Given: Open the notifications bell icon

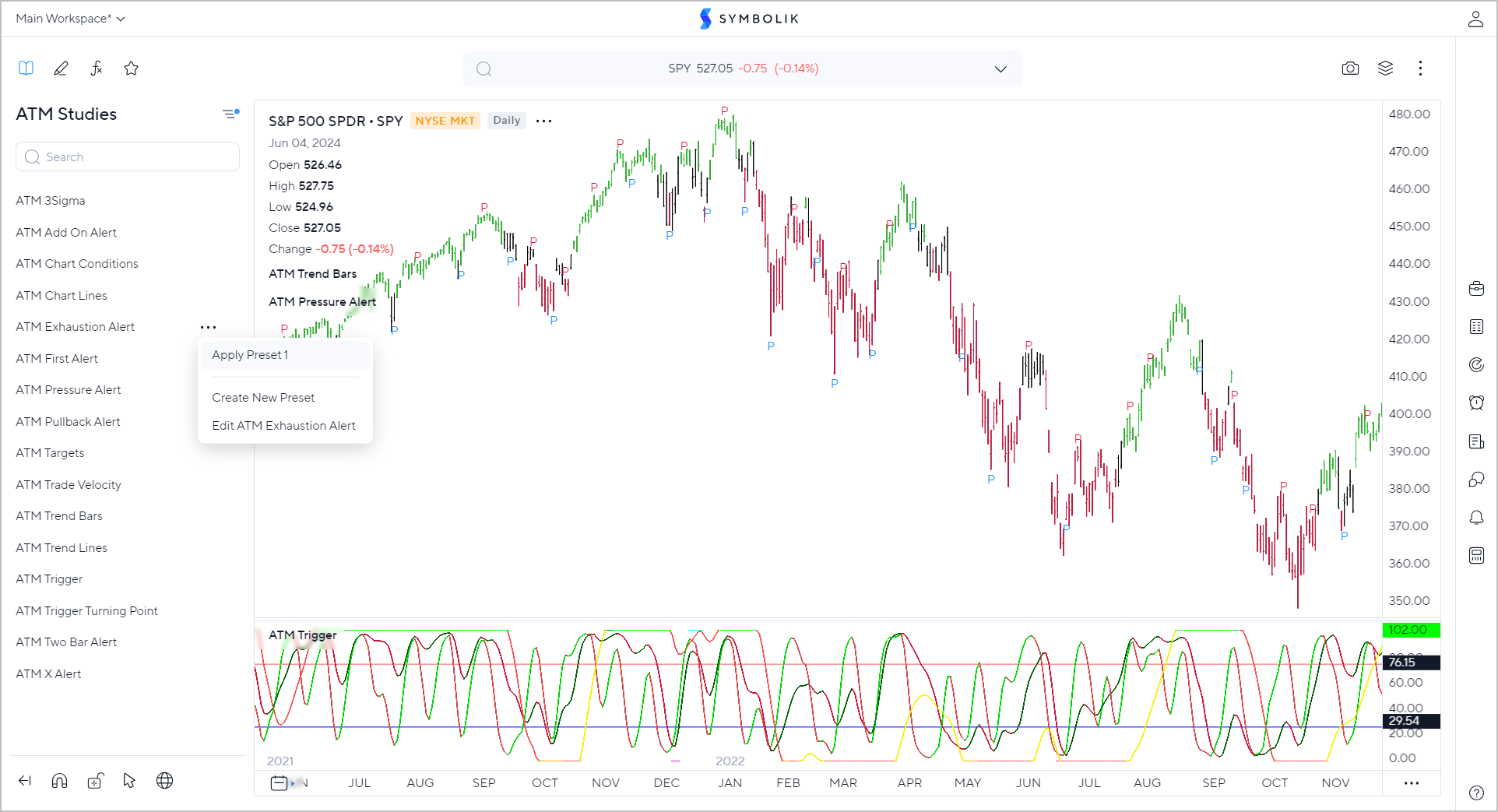Looking at the screenshot, I should tap(1476, 518).
